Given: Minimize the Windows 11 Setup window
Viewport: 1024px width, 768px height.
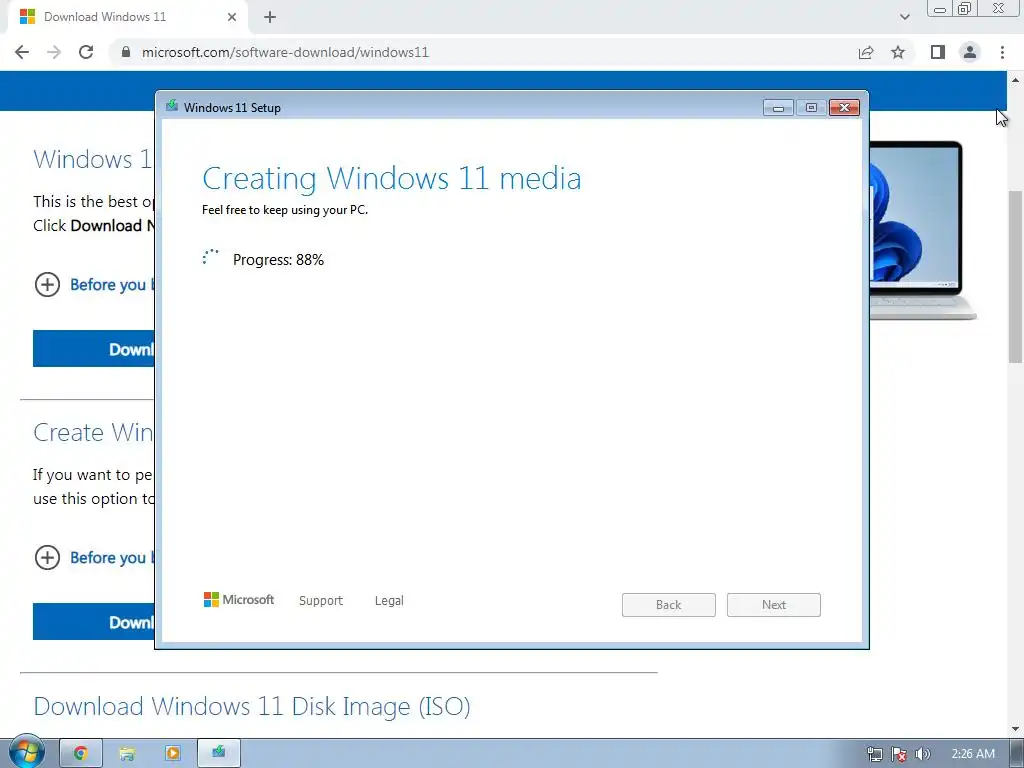Looking at the screenshot, I should pyautogui.click(x=778, y=108).
